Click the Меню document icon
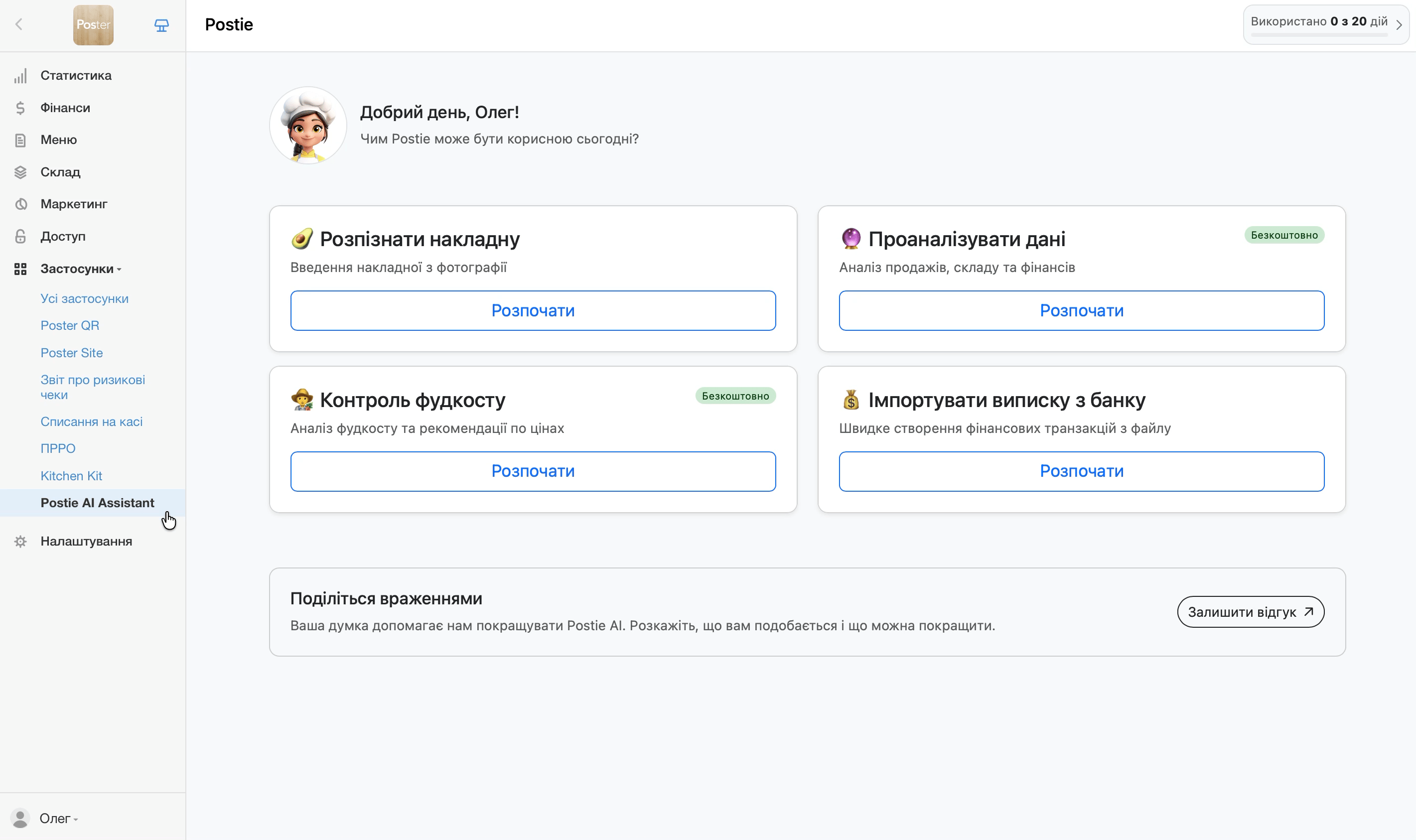The height and width of the screenshot is (840, 1416). (x=20, y=140)
